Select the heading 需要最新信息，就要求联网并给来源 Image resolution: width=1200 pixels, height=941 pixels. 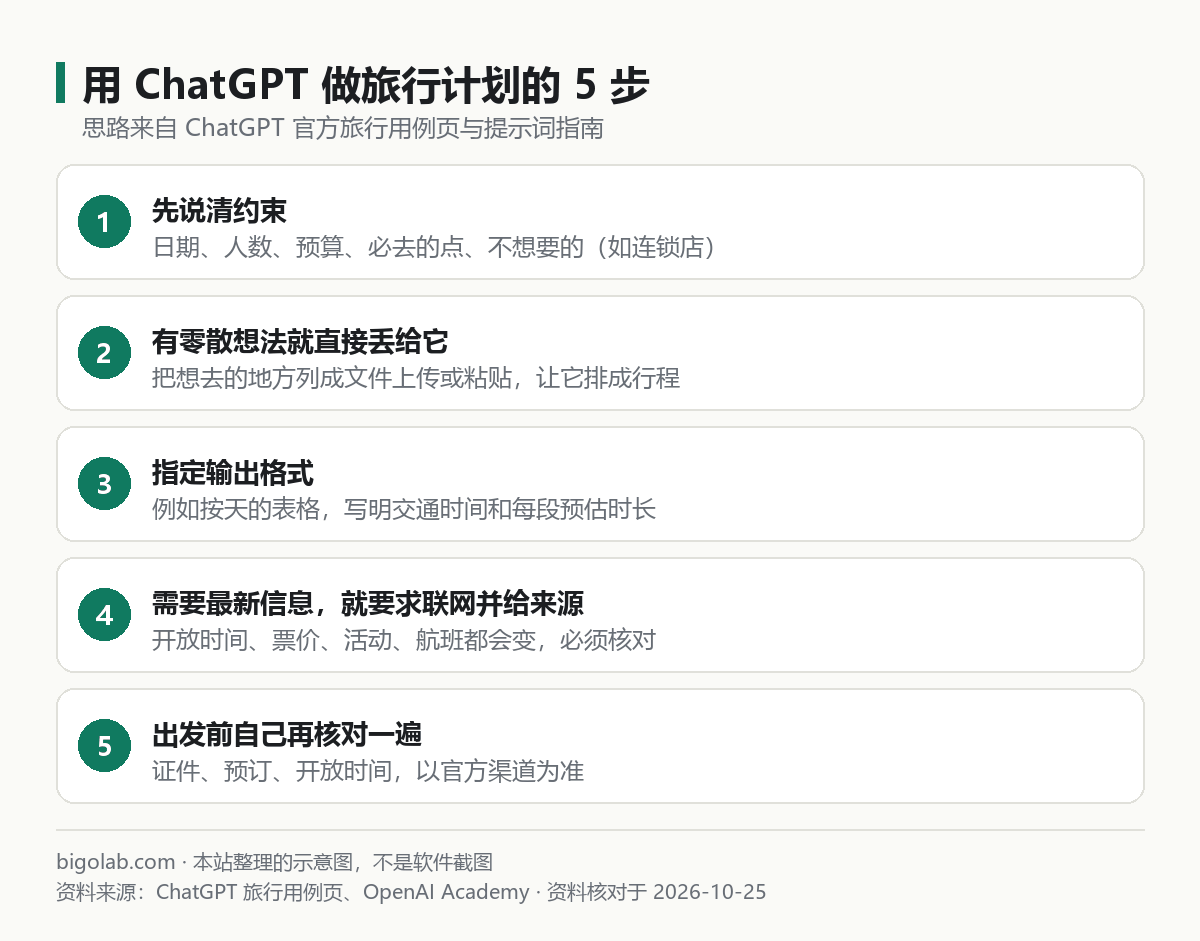point(368,604)
